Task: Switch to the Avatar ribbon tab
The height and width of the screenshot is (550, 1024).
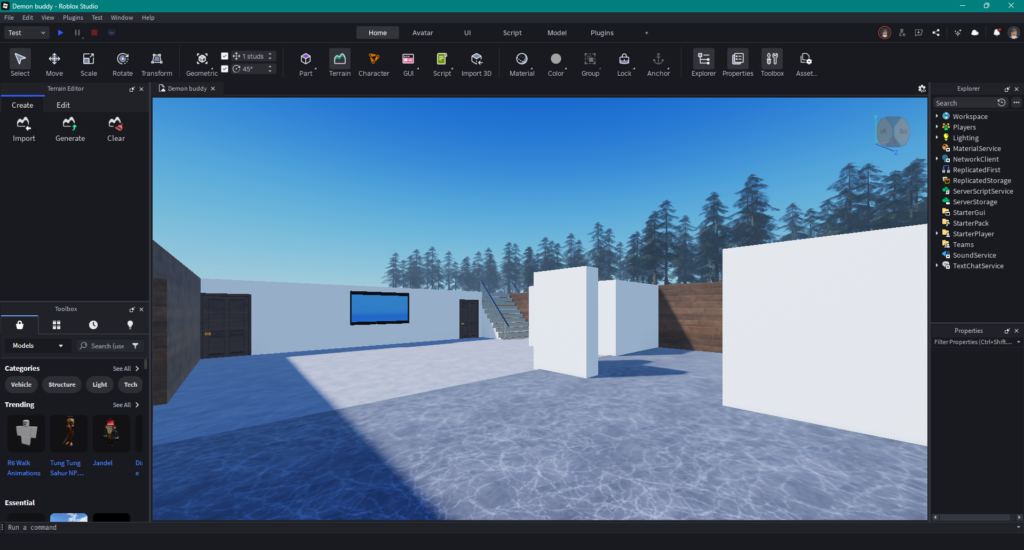Action: pyautogui.click(x=423, y=33)
